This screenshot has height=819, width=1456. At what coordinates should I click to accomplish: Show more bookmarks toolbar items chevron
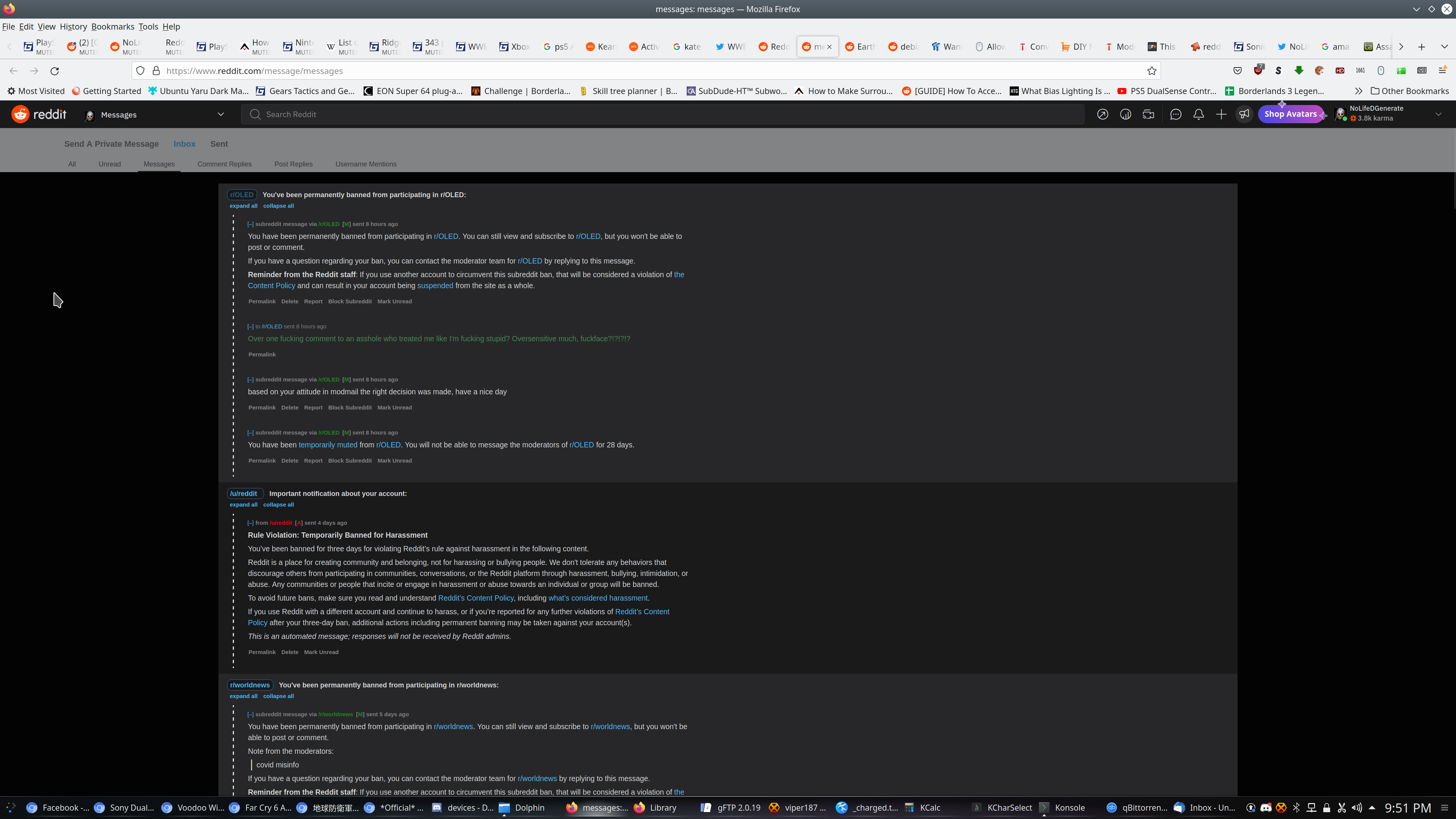click(1358, 91)
